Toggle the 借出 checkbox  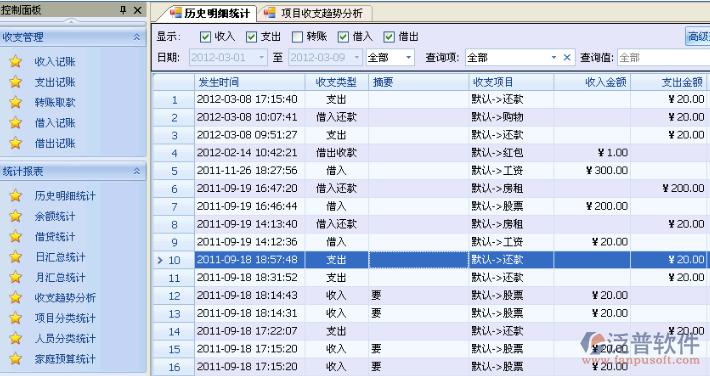coord(389,37)
